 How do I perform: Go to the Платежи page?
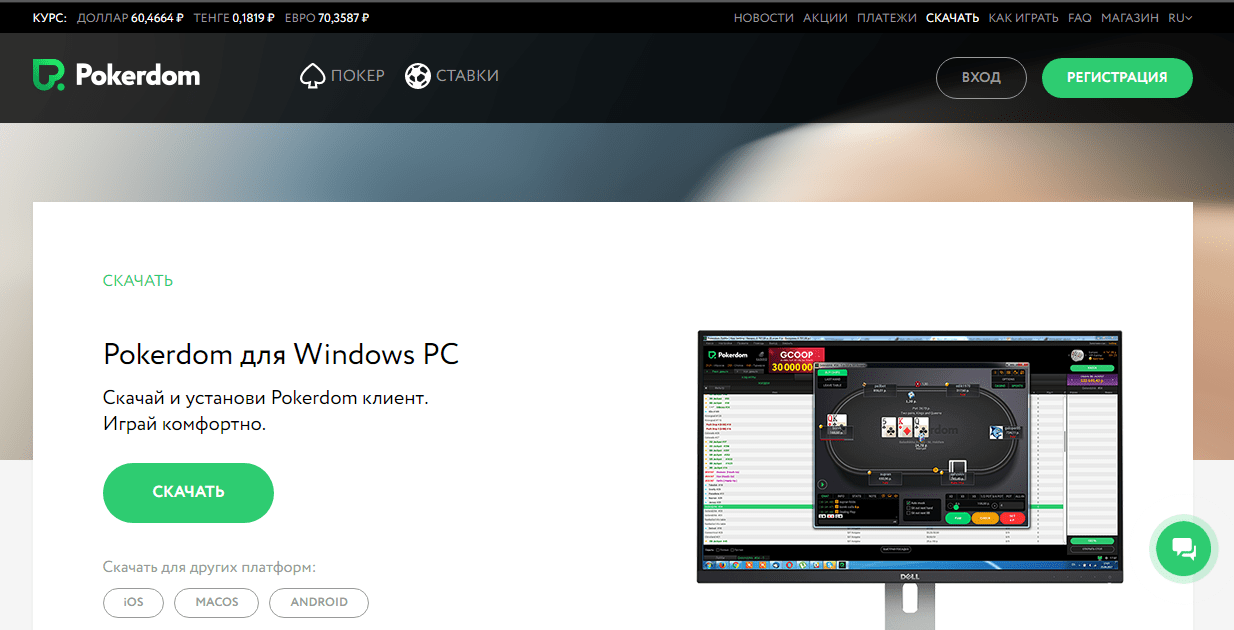[x=886, y=18]
